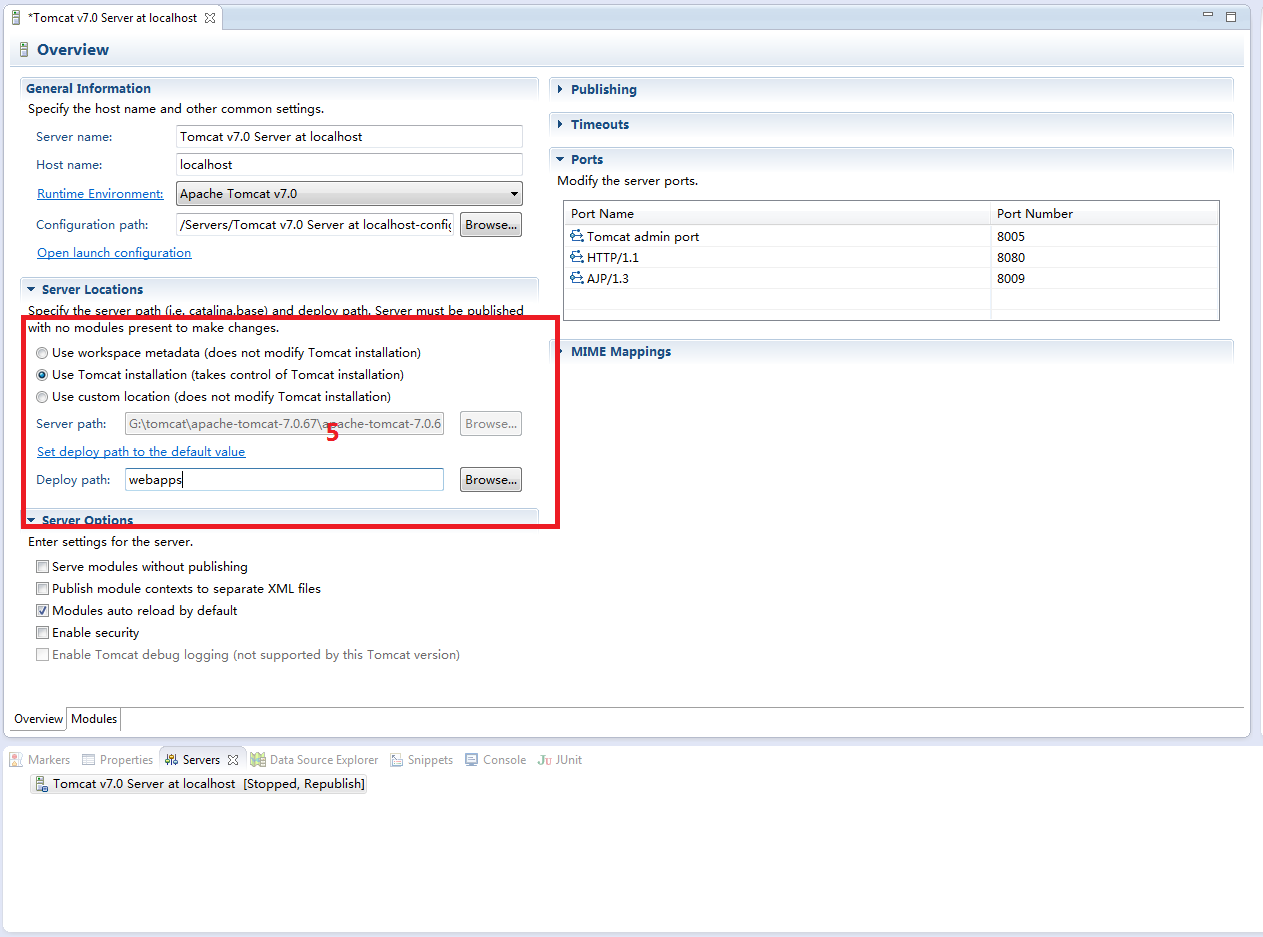Open the Properties view tab
The height and width of the screenshot is (937, 1263).
(x=117, y=760)
